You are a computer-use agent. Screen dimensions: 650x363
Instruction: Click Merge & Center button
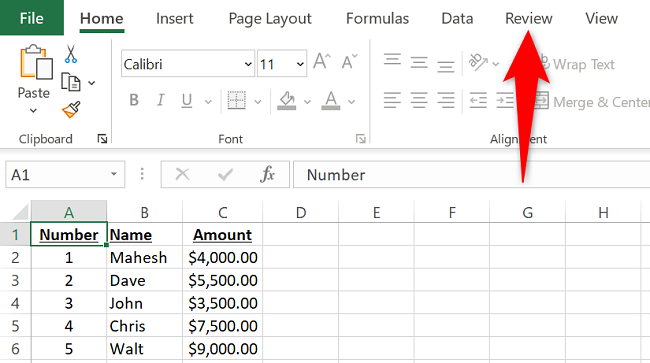click(x=592, y=102)
